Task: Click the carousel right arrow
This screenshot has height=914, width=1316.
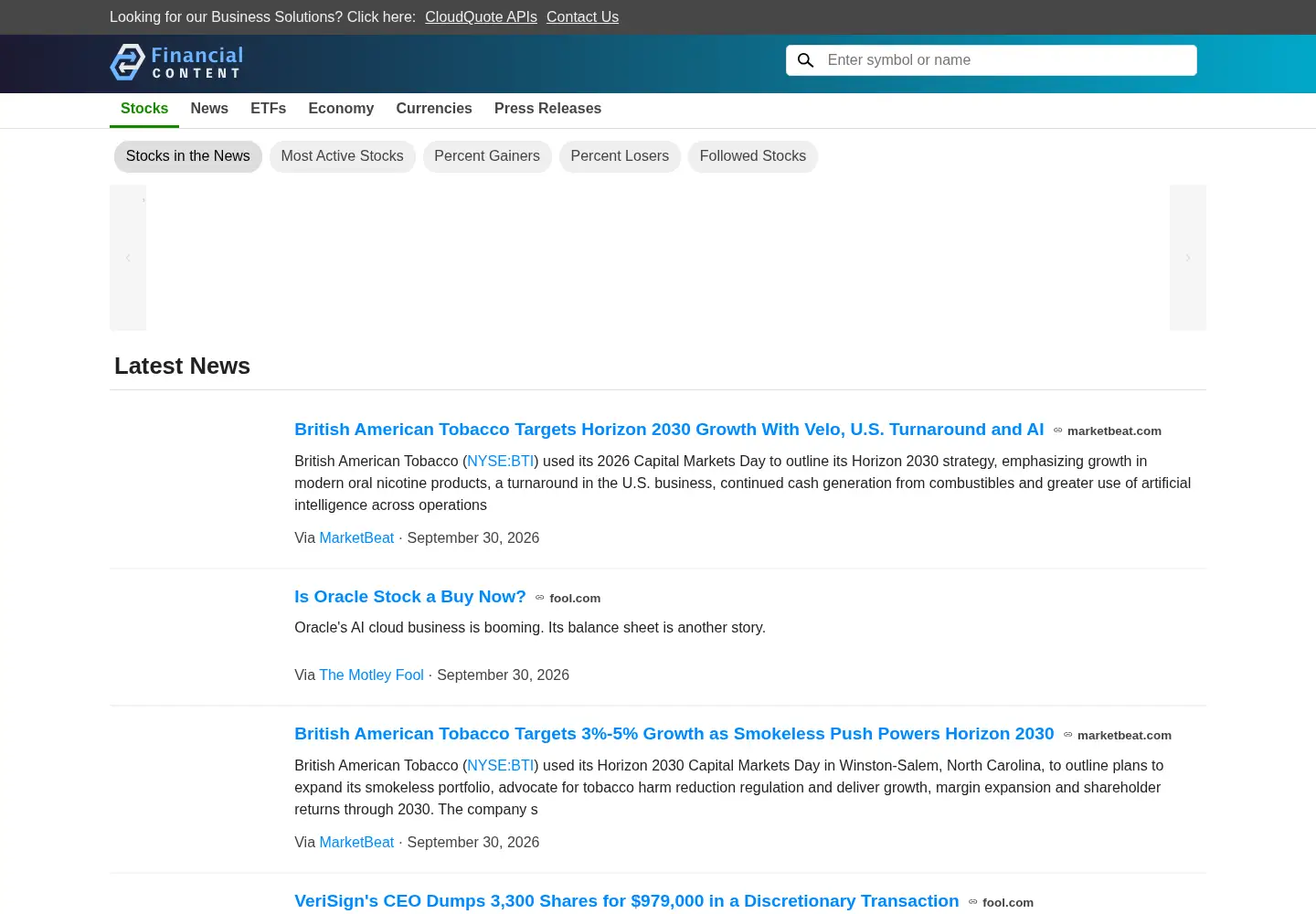Action: click(1188, 258)
